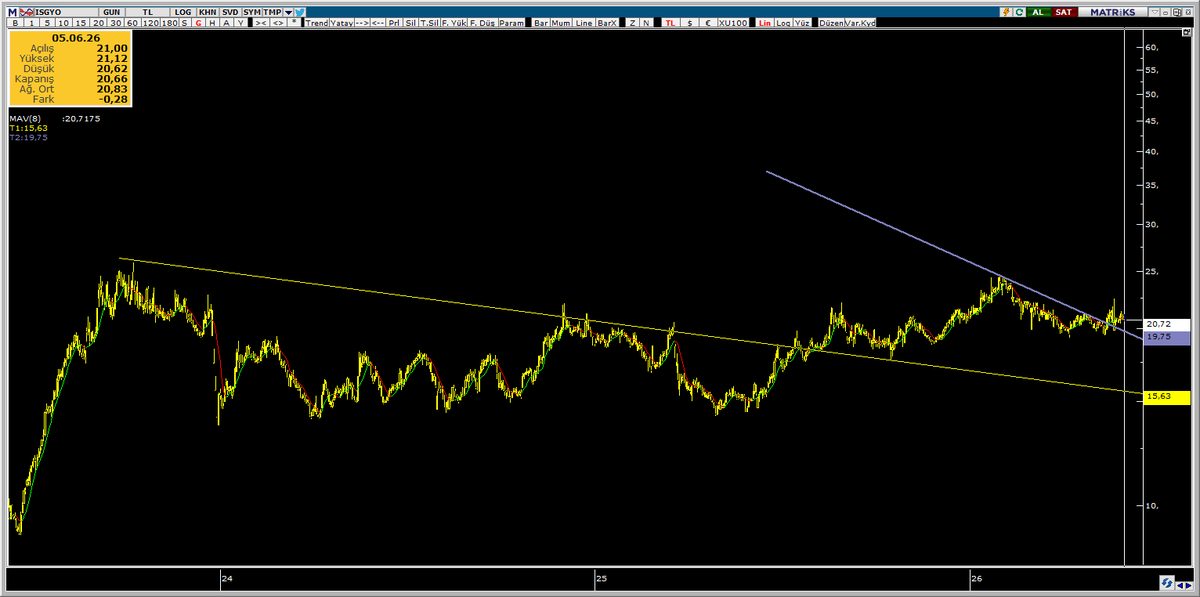Viewport: 1200px width, 597px height.
Task: Click Sil to delete drawing
Action: (410, 23)
